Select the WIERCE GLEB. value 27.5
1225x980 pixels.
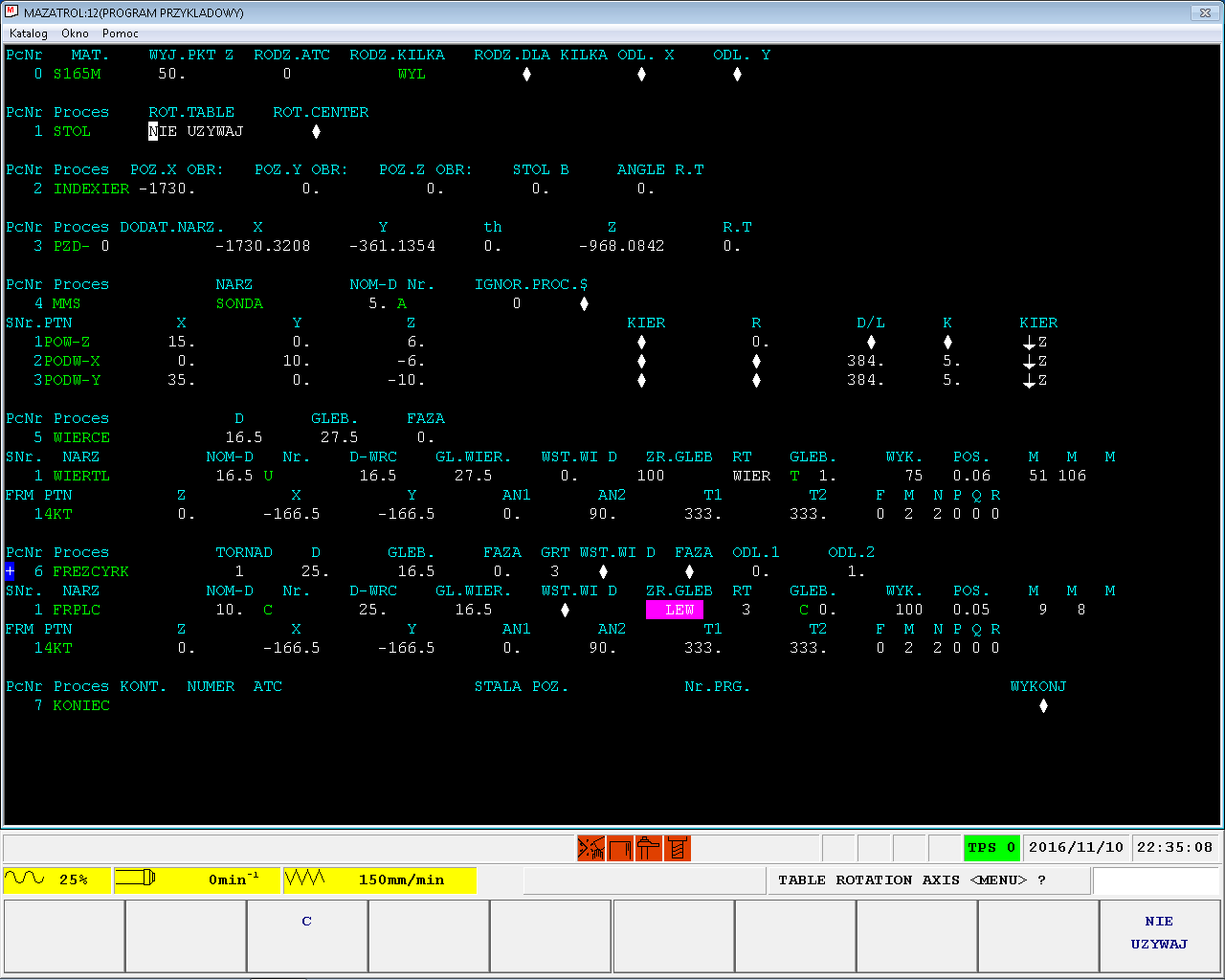click(x=340, y=437)
